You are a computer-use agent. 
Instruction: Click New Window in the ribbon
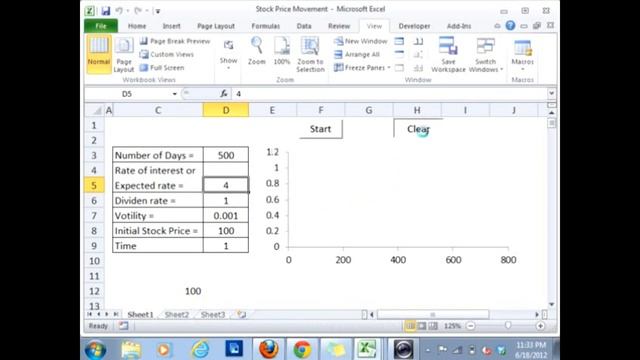coord(360,41)
